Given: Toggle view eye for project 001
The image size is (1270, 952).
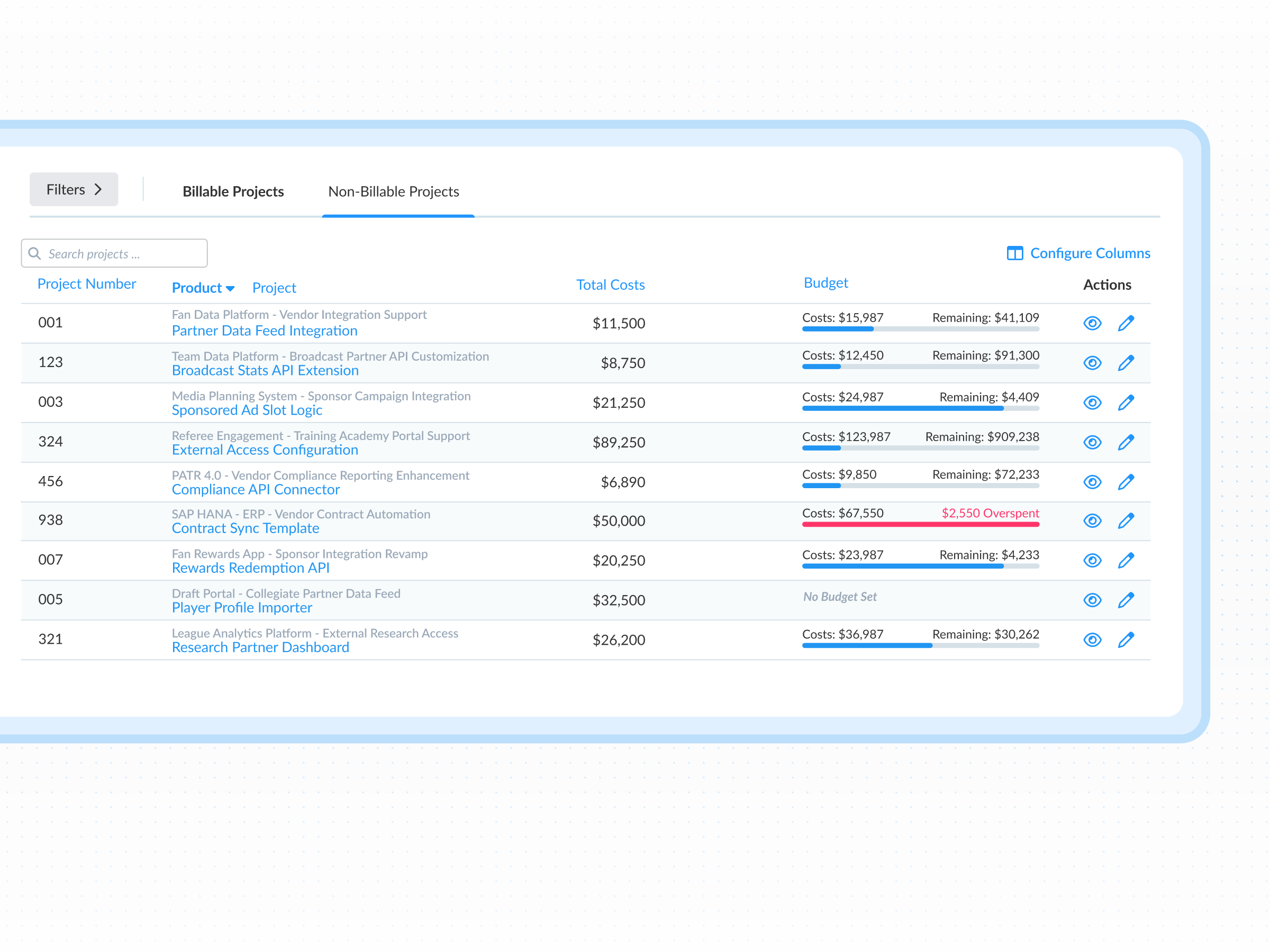Looking at the screenshot, I should 1092,323.
